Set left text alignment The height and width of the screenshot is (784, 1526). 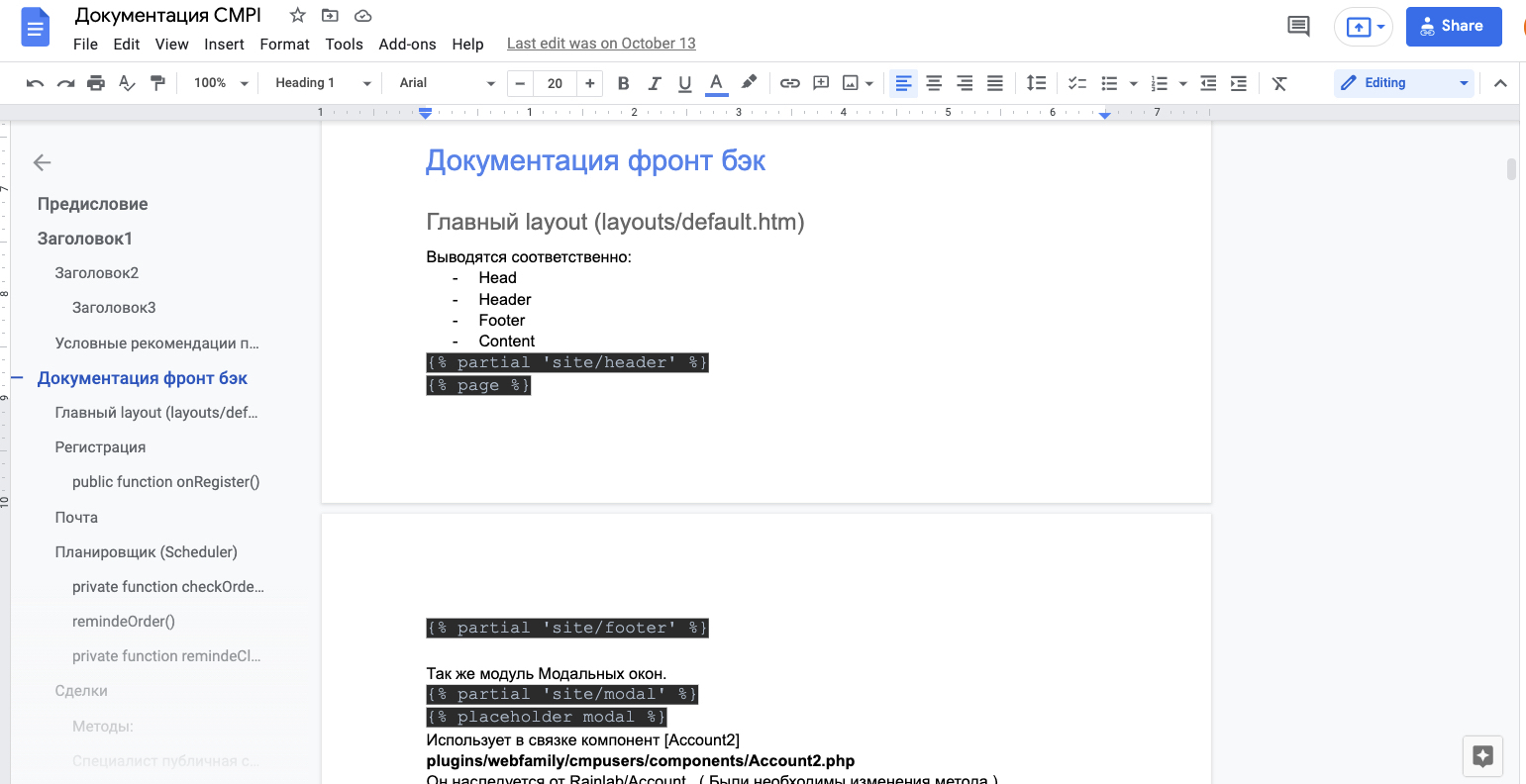(903, 83)
